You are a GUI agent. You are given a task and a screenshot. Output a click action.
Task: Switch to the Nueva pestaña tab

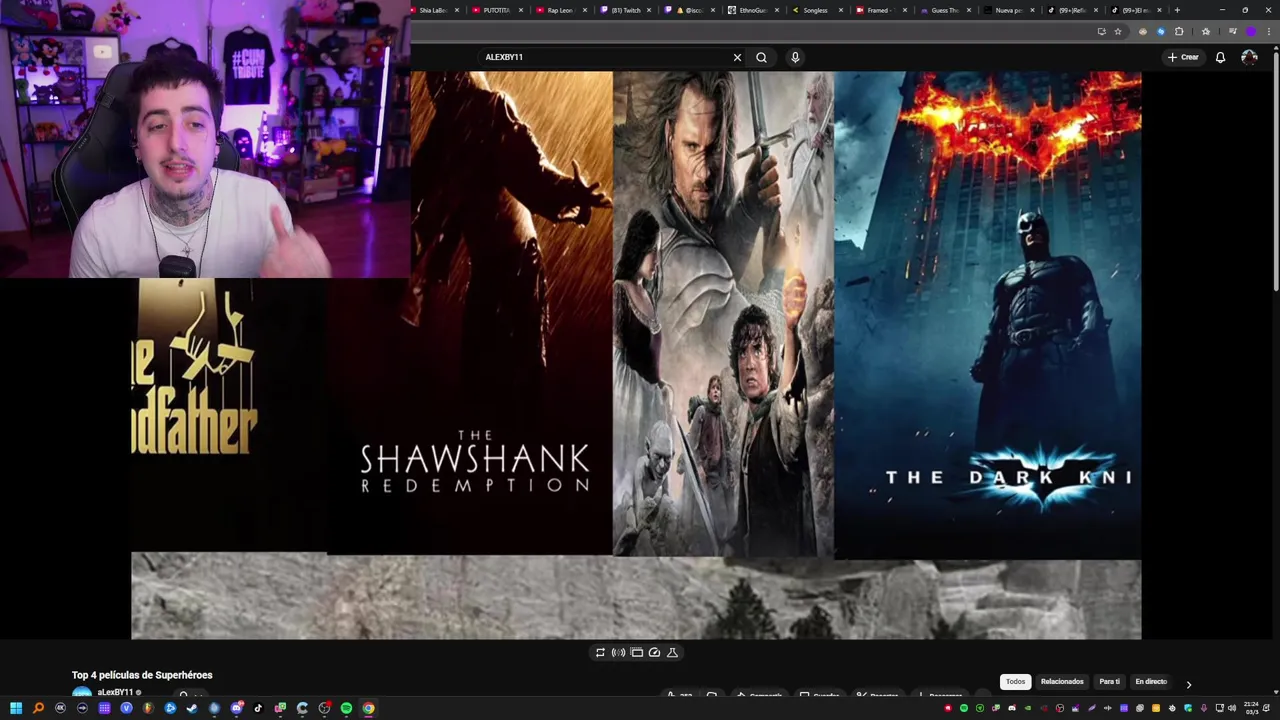pyautogui.click(x=1008, y=10)
